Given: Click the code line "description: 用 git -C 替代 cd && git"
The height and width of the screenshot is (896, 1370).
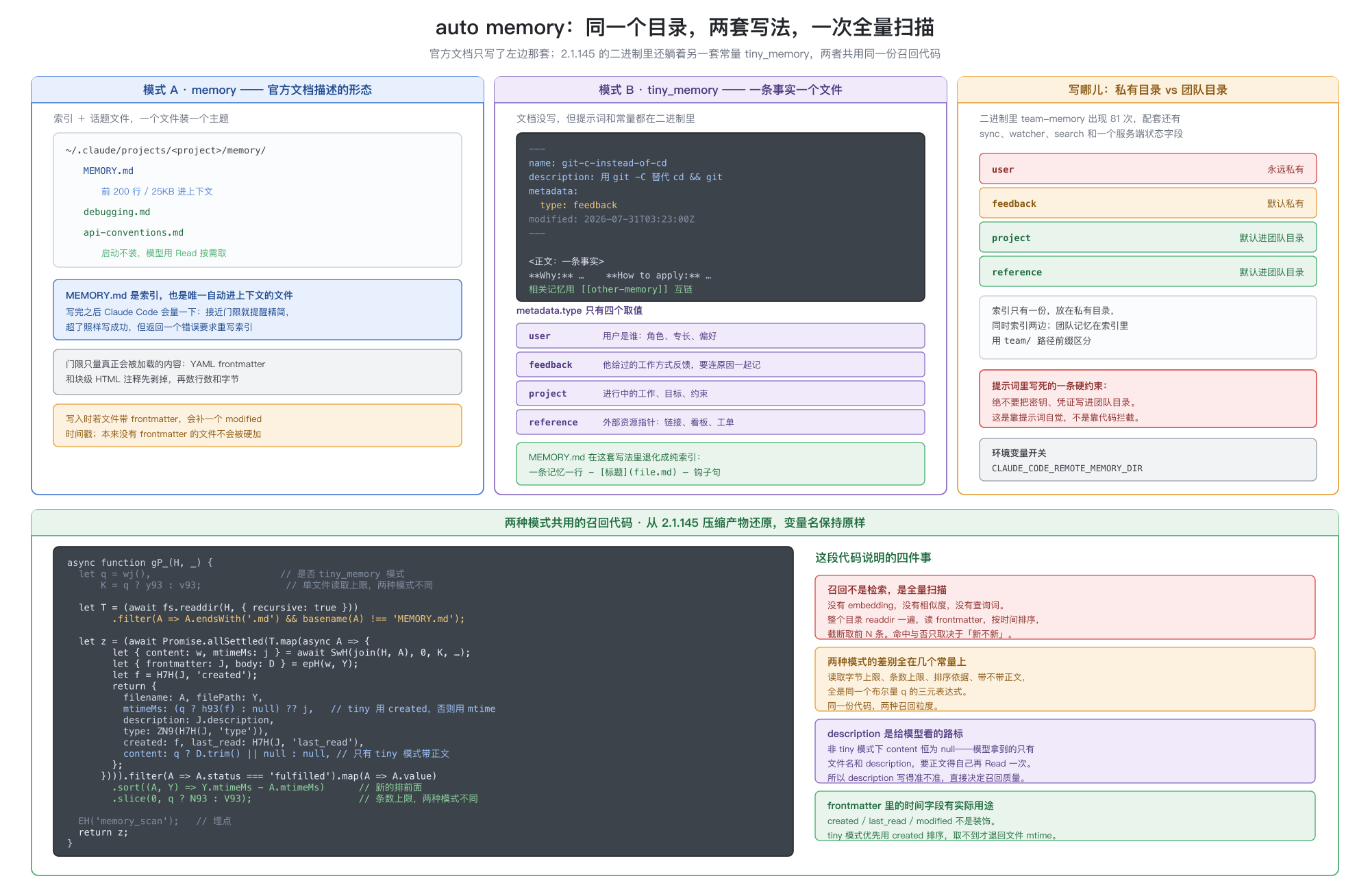Looking at the screenshot, I should (625, 177).
